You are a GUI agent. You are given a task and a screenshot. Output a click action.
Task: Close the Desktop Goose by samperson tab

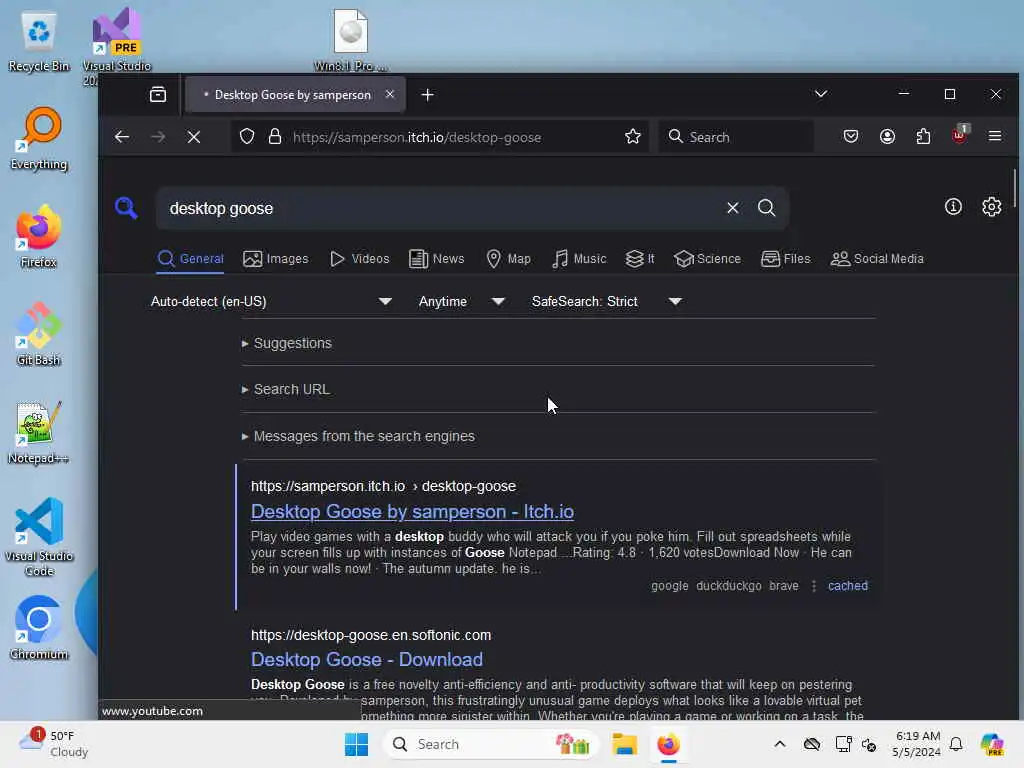pyautogui.click(x=390, y=95)
